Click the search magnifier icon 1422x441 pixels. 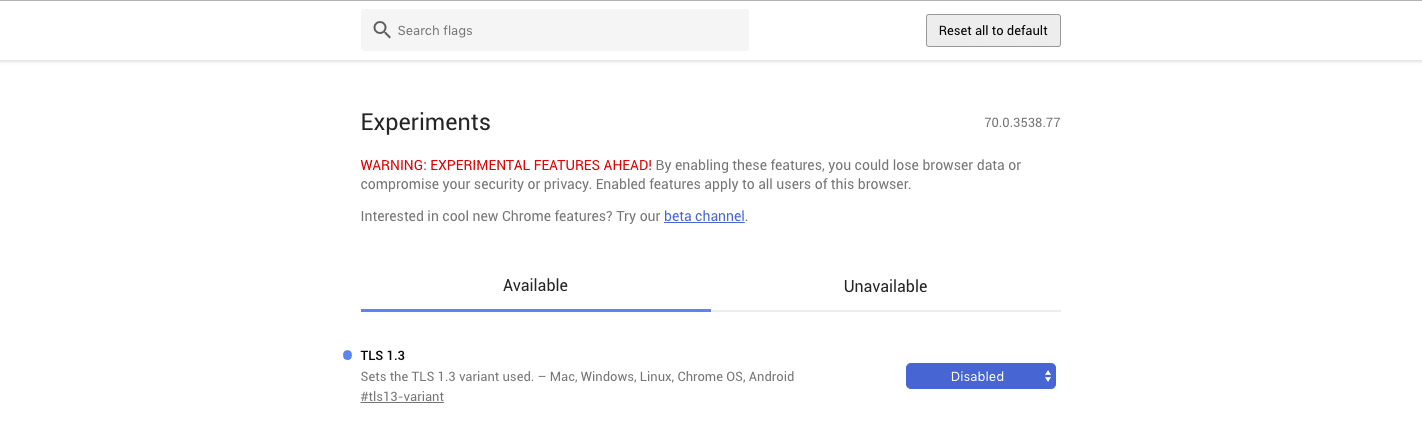pyautogui.click(x=381, y=30)
